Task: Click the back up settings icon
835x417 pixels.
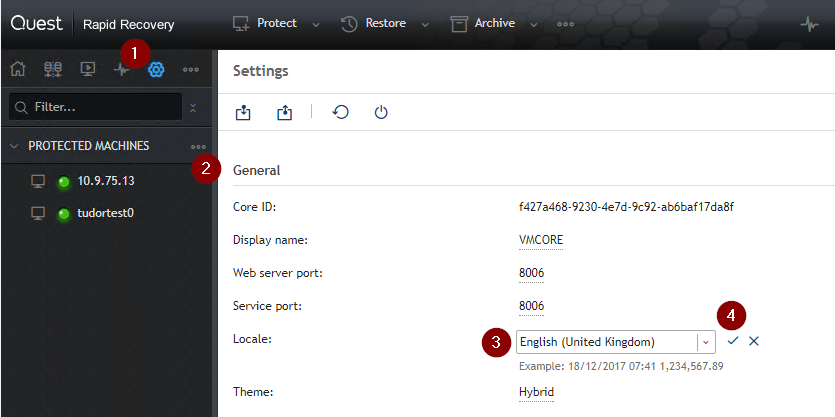Action: 243,112
